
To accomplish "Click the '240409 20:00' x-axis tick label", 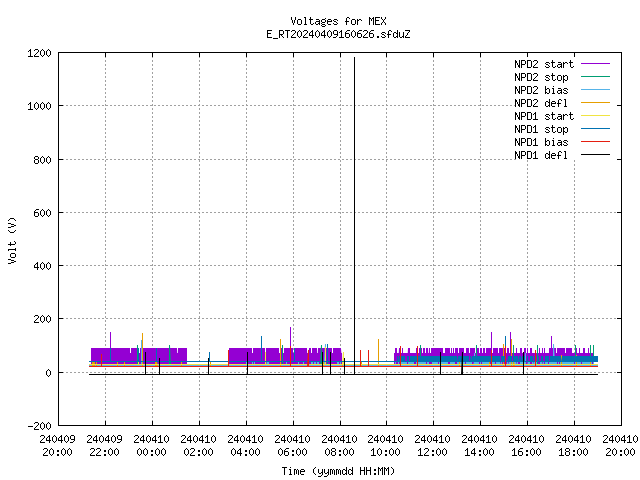I will pyautogui.click(x=58, y=446).
